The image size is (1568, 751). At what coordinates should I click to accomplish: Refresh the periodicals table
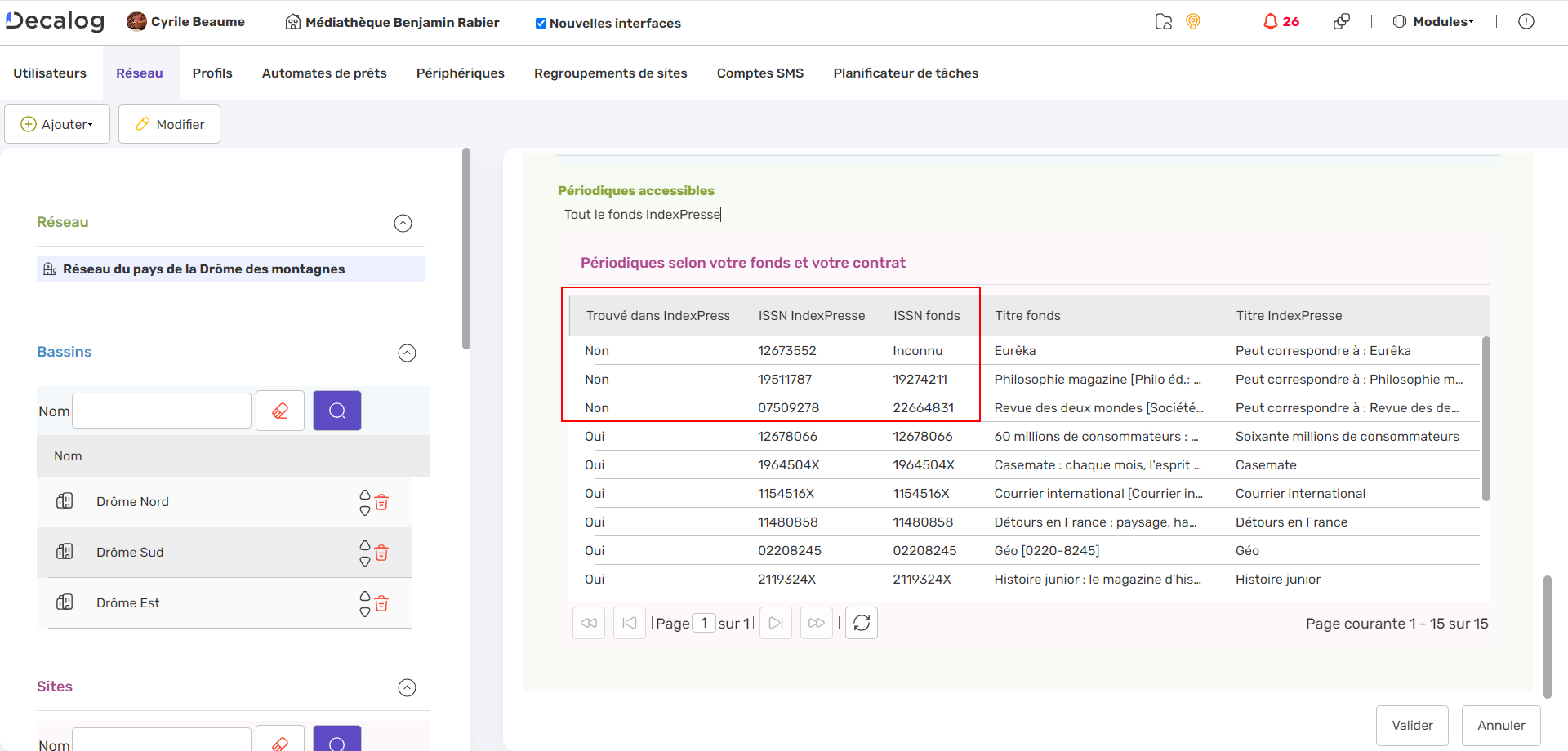click(862, 624)
